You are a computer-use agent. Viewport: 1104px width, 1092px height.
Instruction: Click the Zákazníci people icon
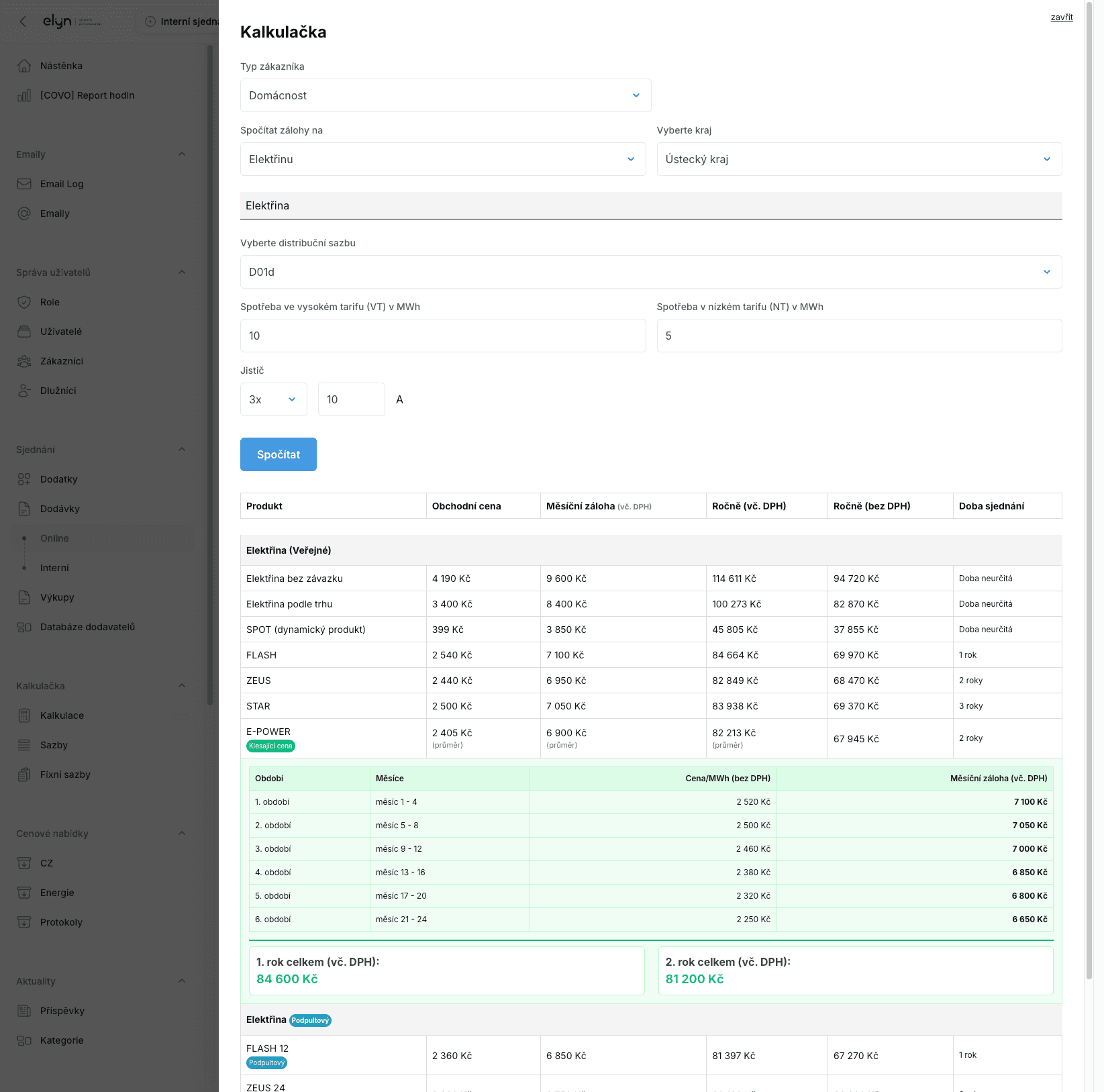(24, 361)
